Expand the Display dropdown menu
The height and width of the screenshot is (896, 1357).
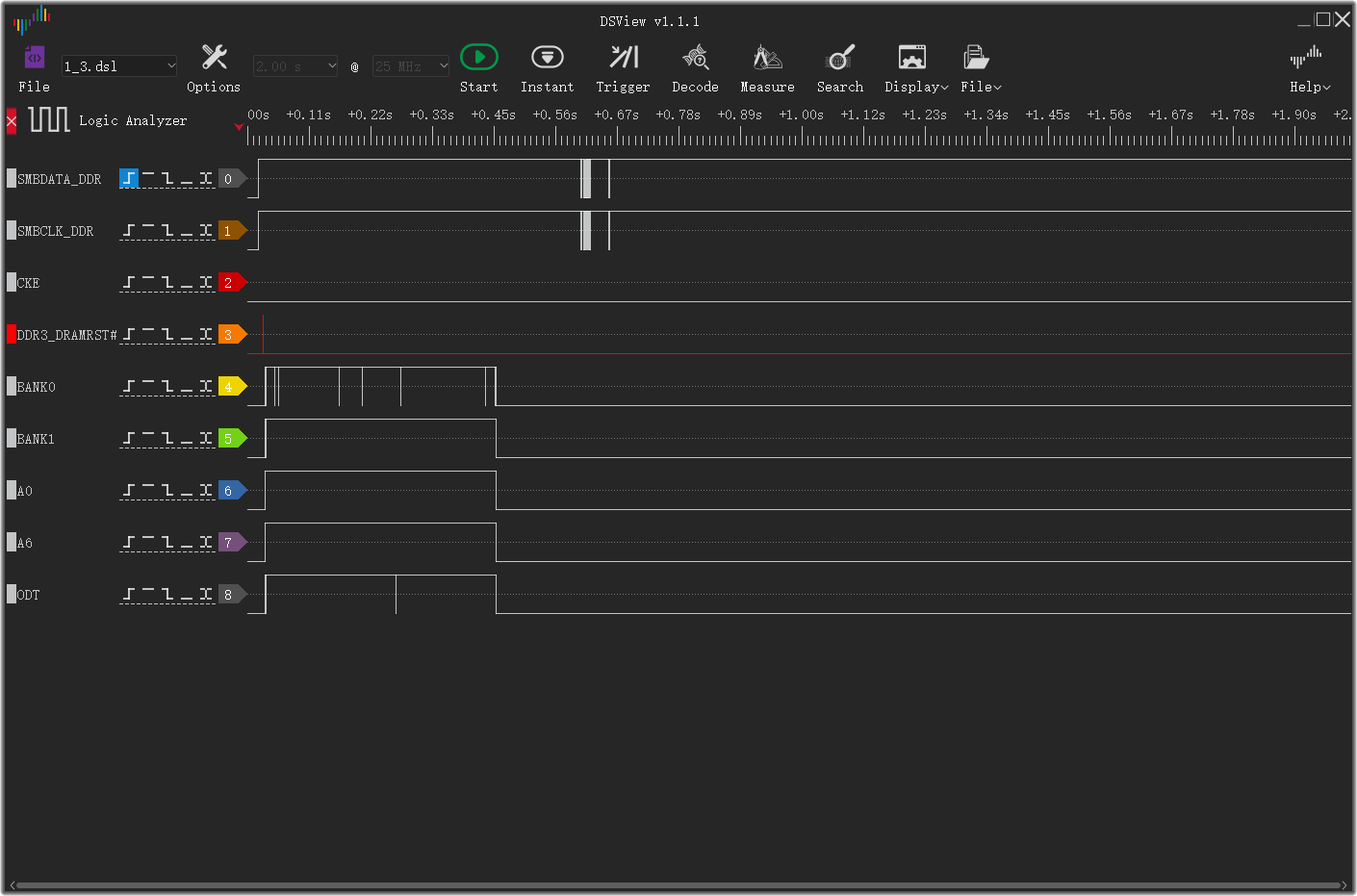(914, 86)
